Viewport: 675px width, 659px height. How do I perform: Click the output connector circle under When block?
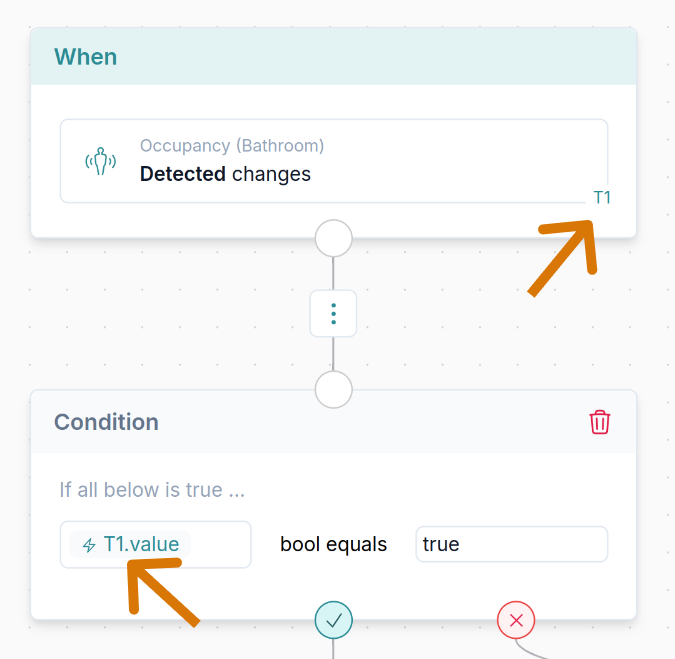[333, 239]
